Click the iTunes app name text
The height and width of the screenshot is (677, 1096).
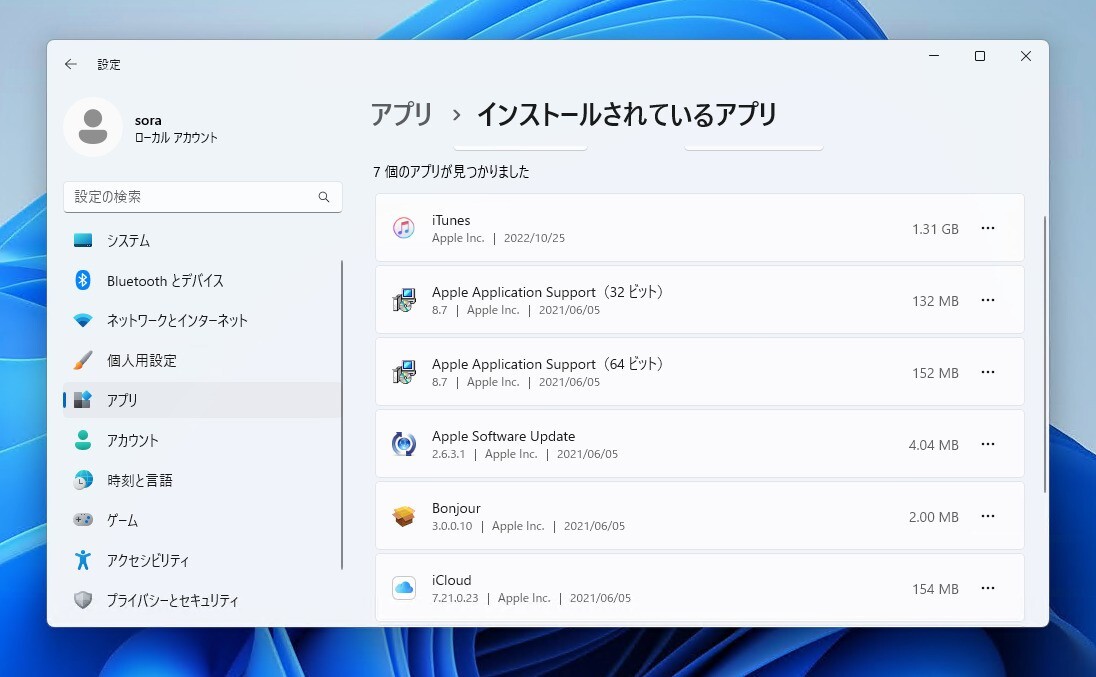click(x=451, y=220)
